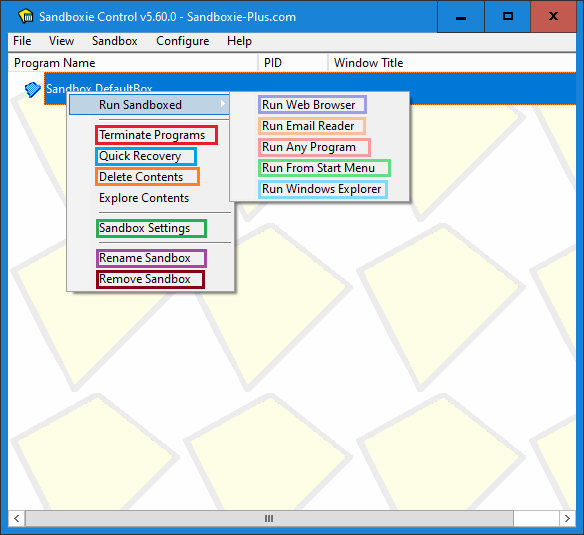Open the Help menu
584x535 pixels.
[x=239, y=41]
